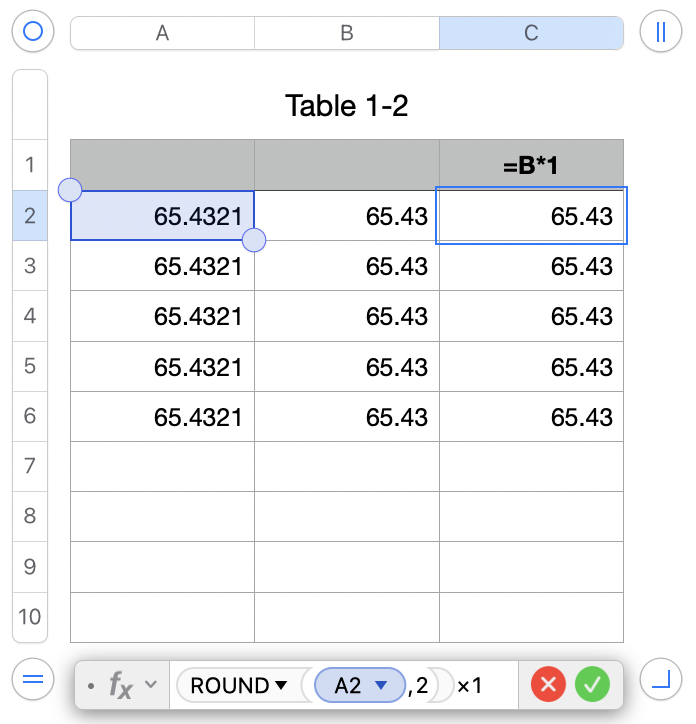Expand the fx chevron menu
Screen dimensions: 696x724
point(151,685)
